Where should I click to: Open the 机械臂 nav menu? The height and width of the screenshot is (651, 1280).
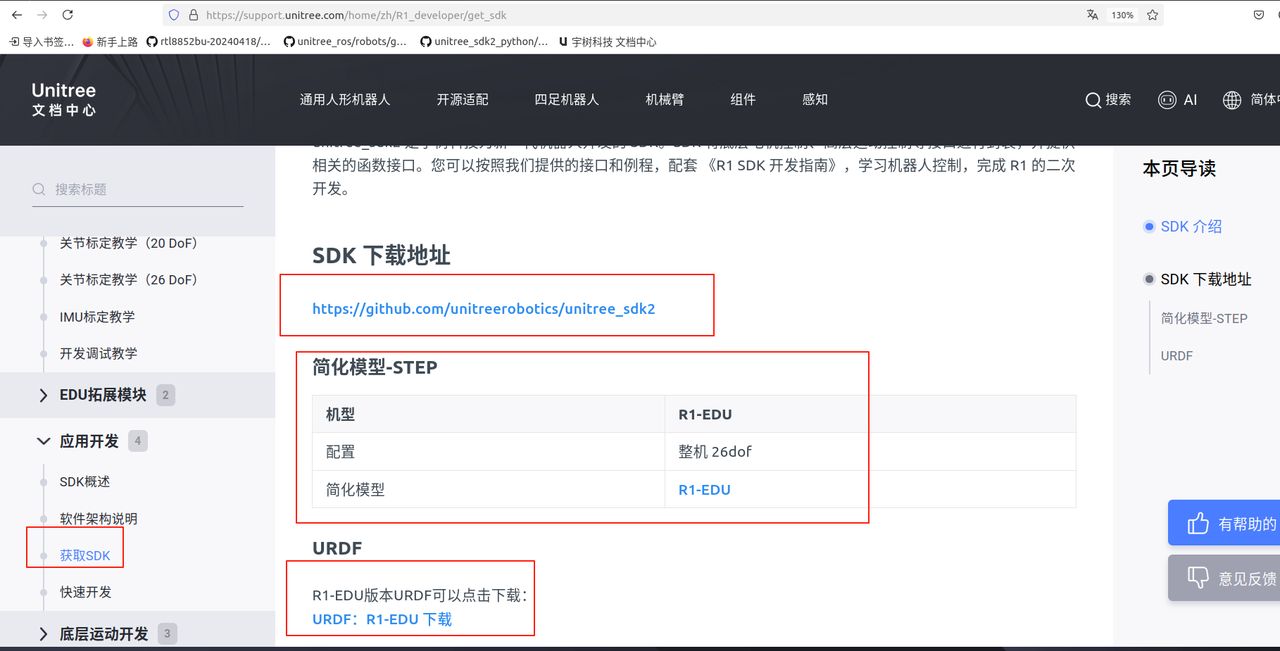(665, 100)
